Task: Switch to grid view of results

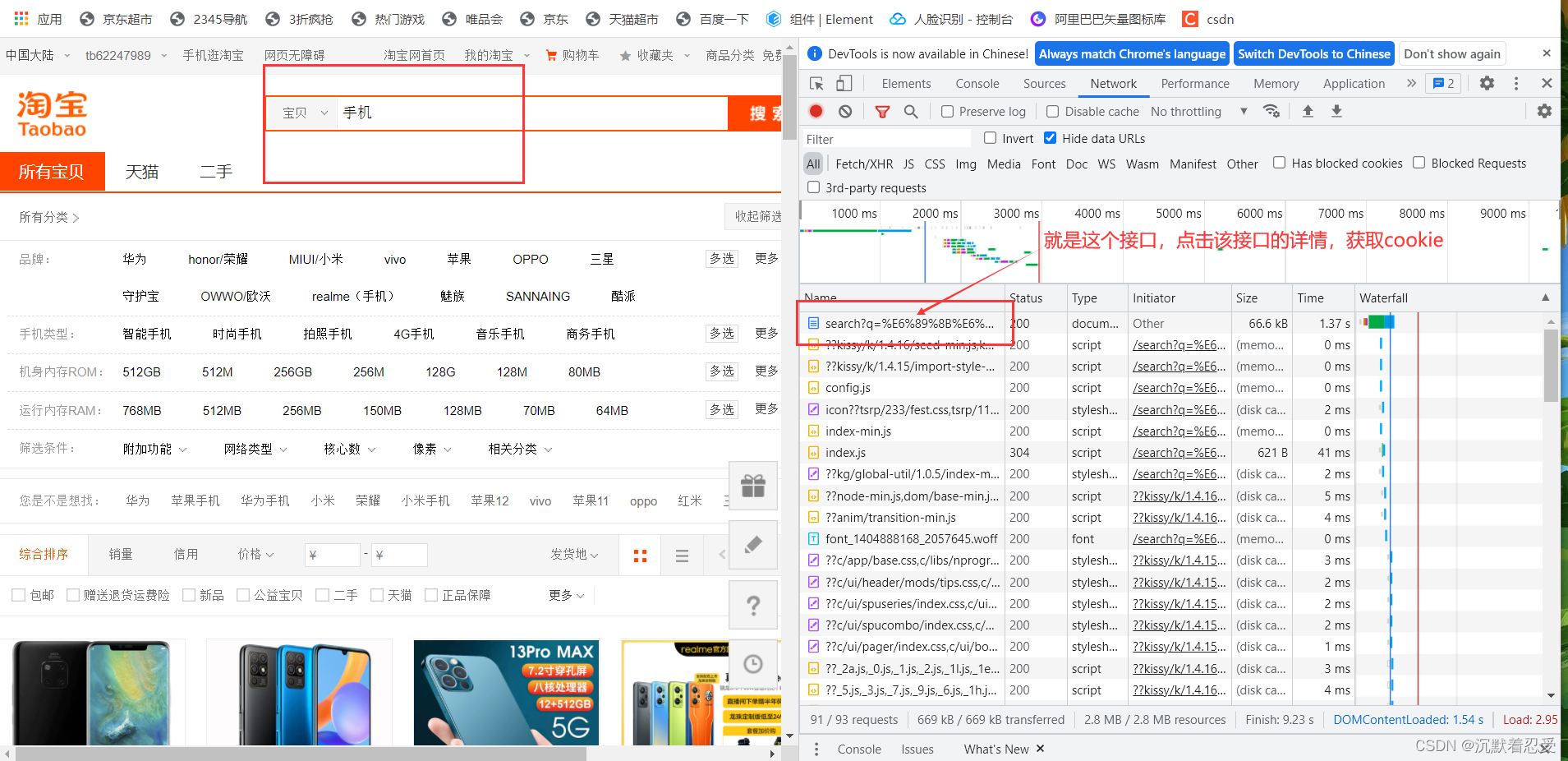Action: 641,556
